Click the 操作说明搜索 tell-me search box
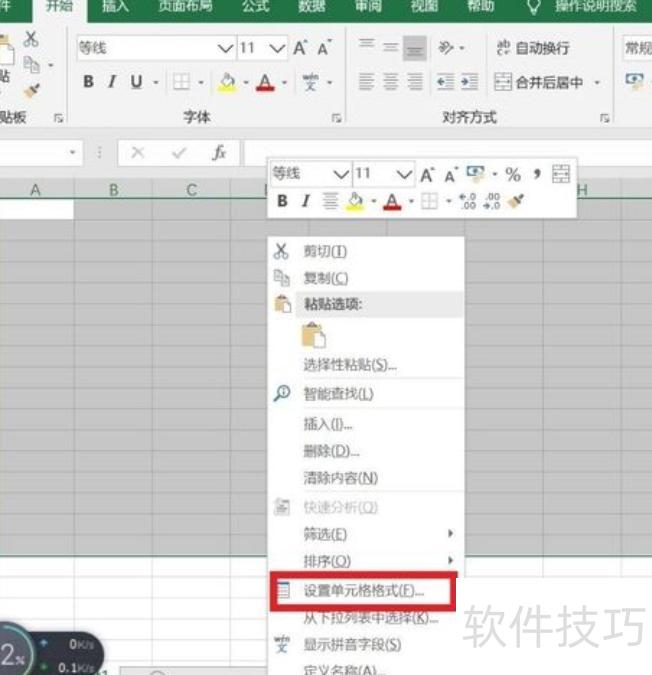This screenshot has width=652, height=675. [x=595, y=6]
